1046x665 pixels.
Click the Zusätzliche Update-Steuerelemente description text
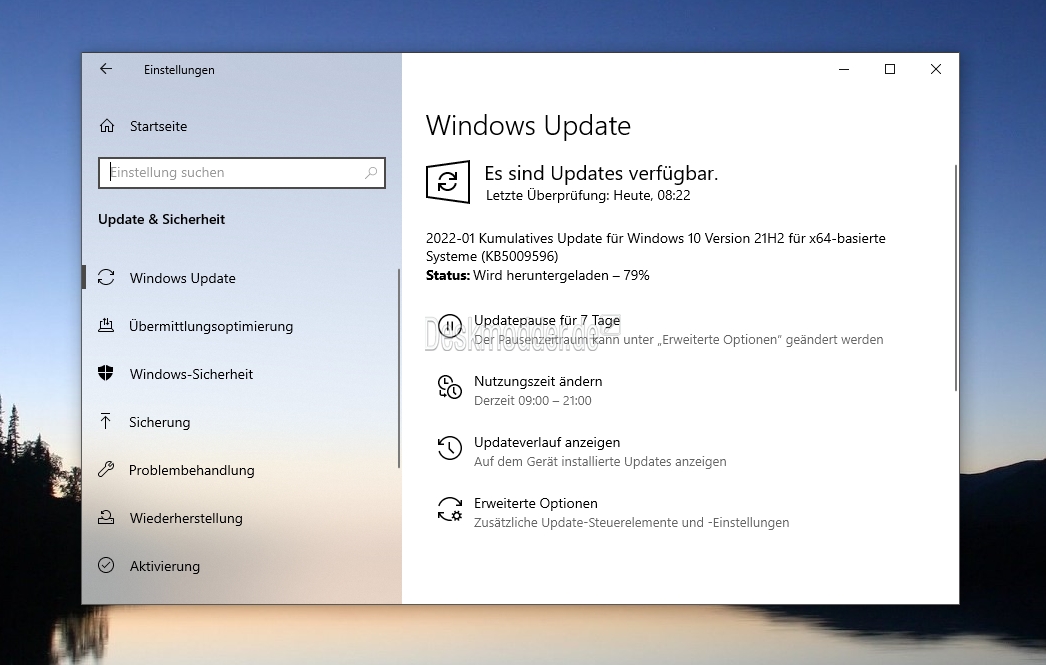[x=631, y=523]
